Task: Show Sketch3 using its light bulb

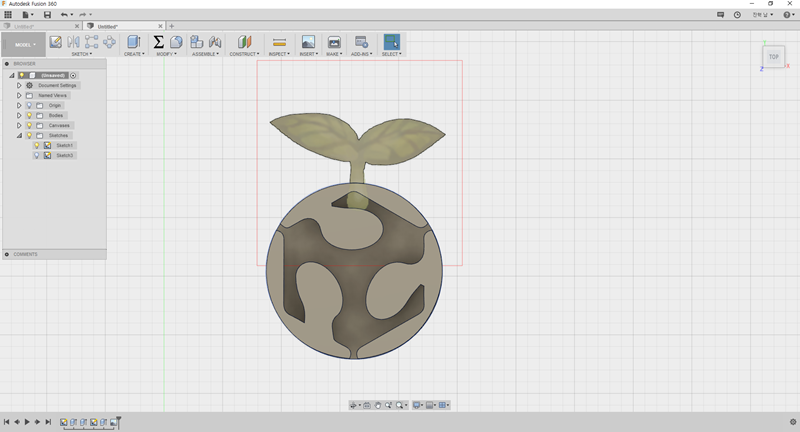Action: click(x=37, y=155)
